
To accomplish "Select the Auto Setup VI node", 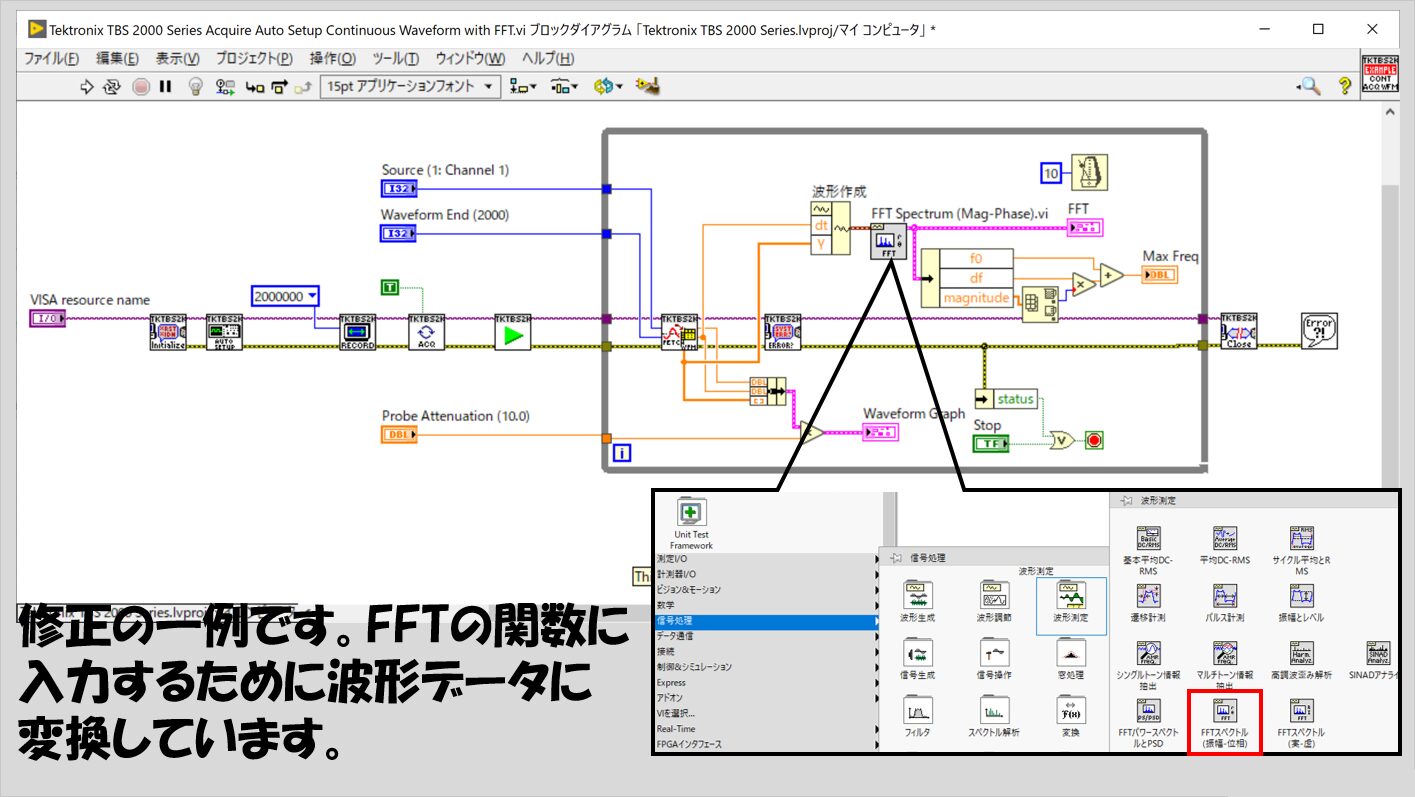I will 225,332.
